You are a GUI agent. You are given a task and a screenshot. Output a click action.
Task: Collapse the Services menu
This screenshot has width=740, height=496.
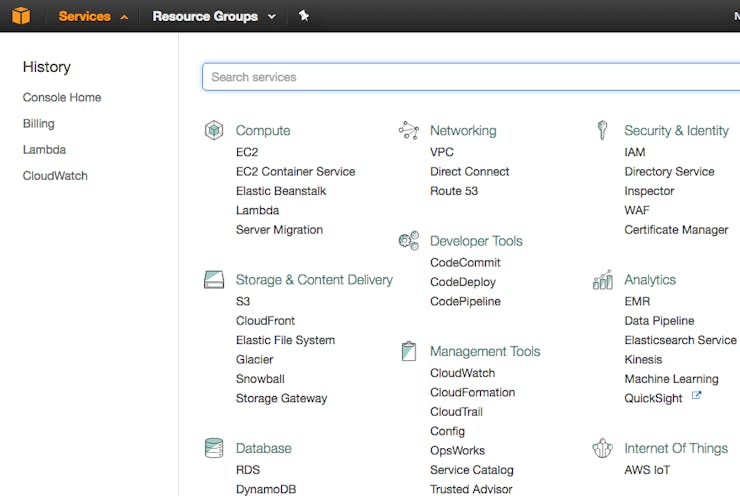pos(93,16)
